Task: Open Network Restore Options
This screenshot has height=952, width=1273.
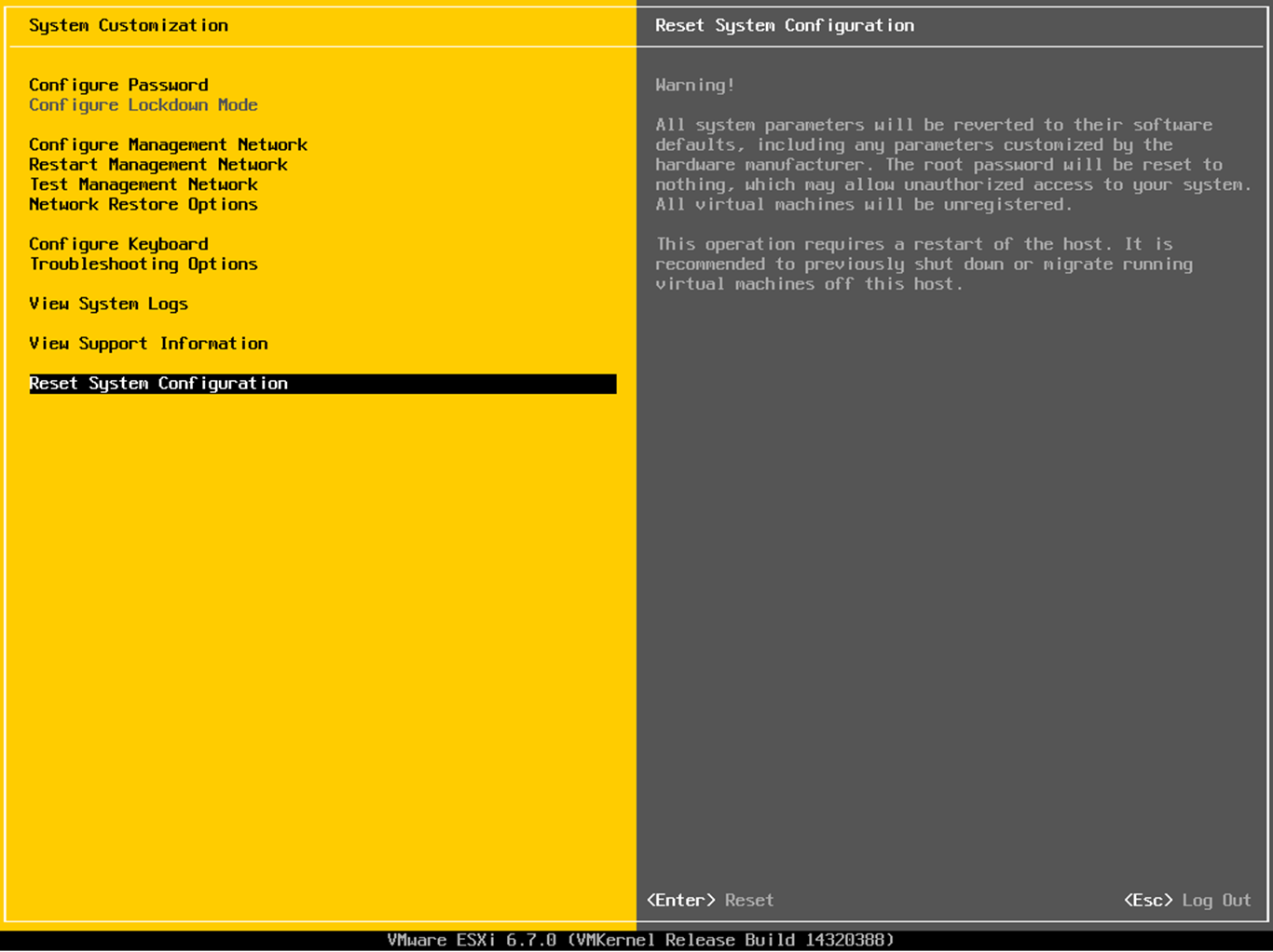Action: pos(143,204)
